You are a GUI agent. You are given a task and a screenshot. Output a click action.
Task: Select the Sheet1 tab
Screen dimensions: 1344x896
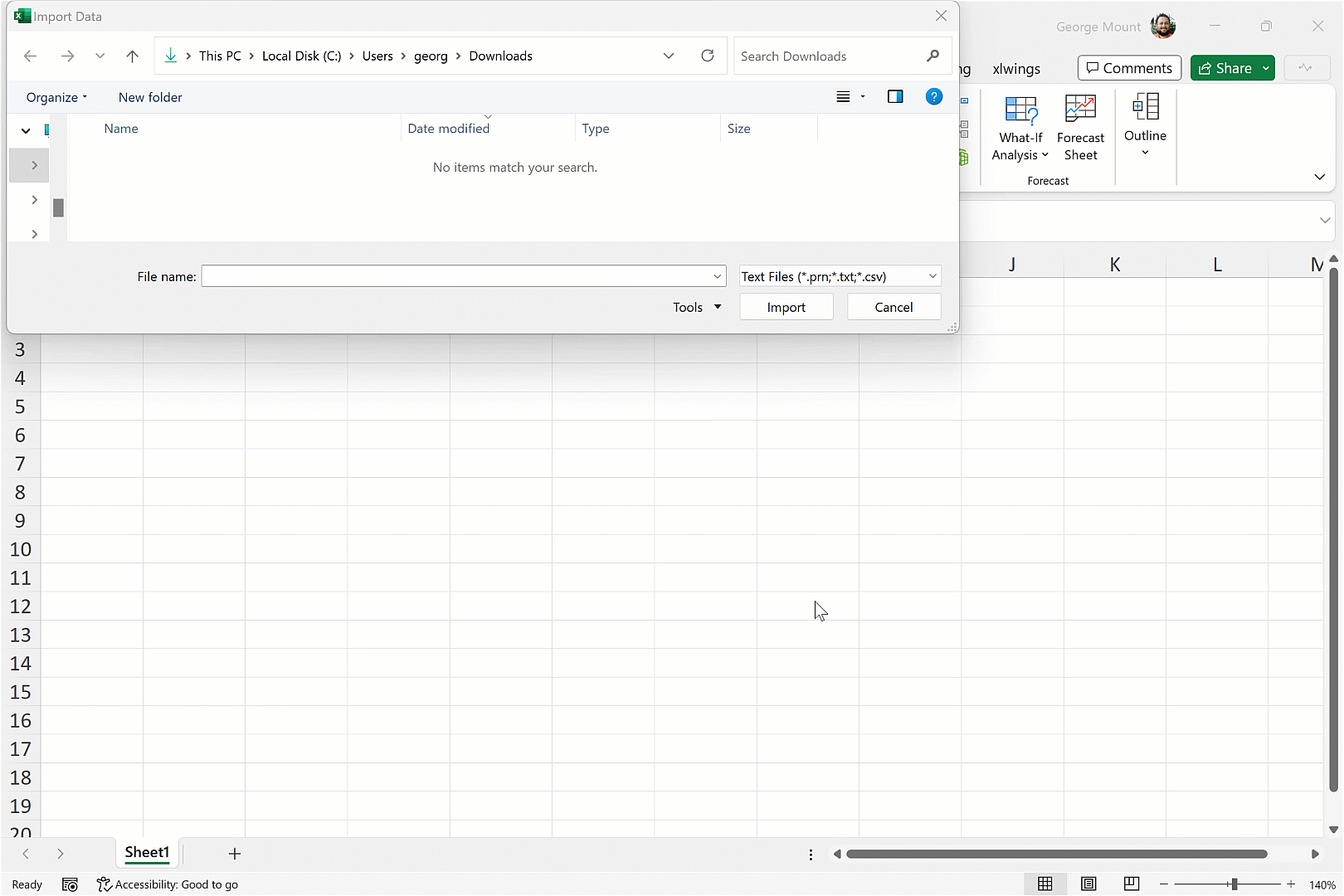tap(147, 853)
